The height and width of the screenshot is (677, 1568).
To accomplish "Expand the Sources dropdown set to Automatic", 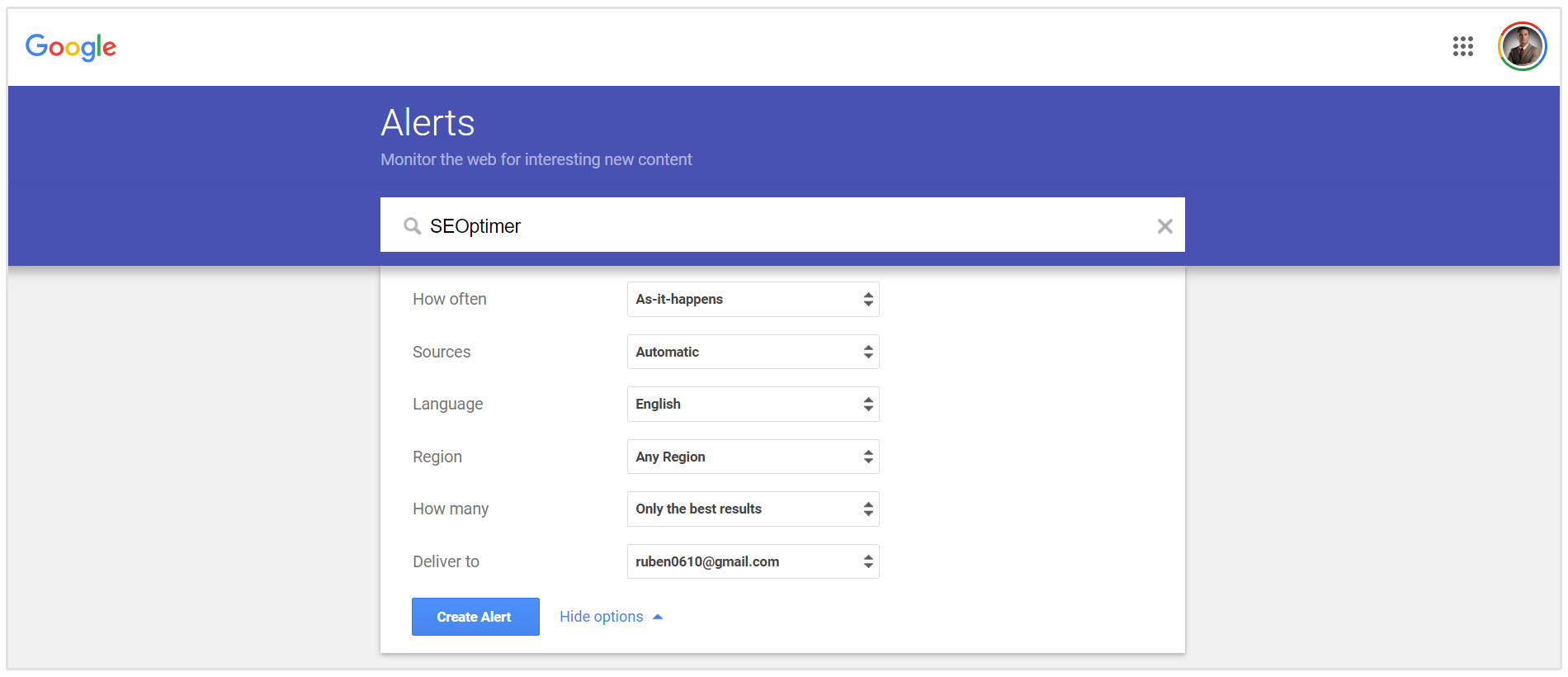I will pyautogui.click(x=753, y=352).
